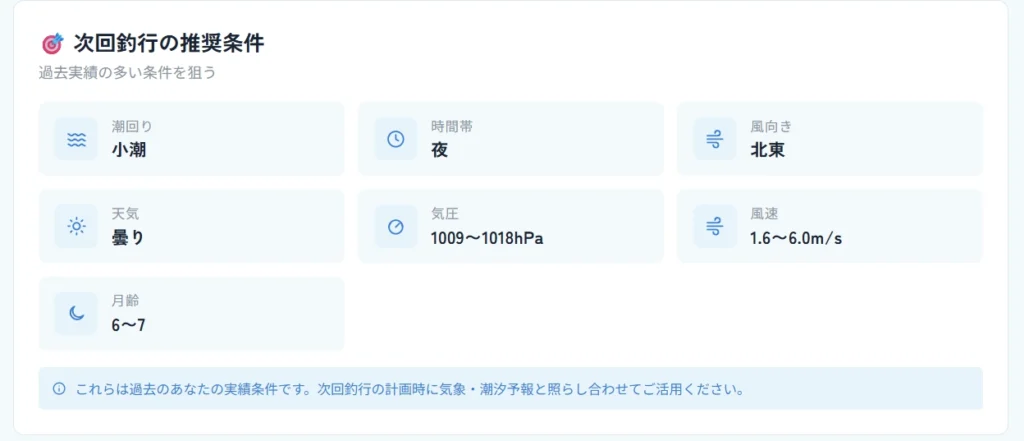
Task: Click the moon icon for 月齢
Action: (76, 313)
